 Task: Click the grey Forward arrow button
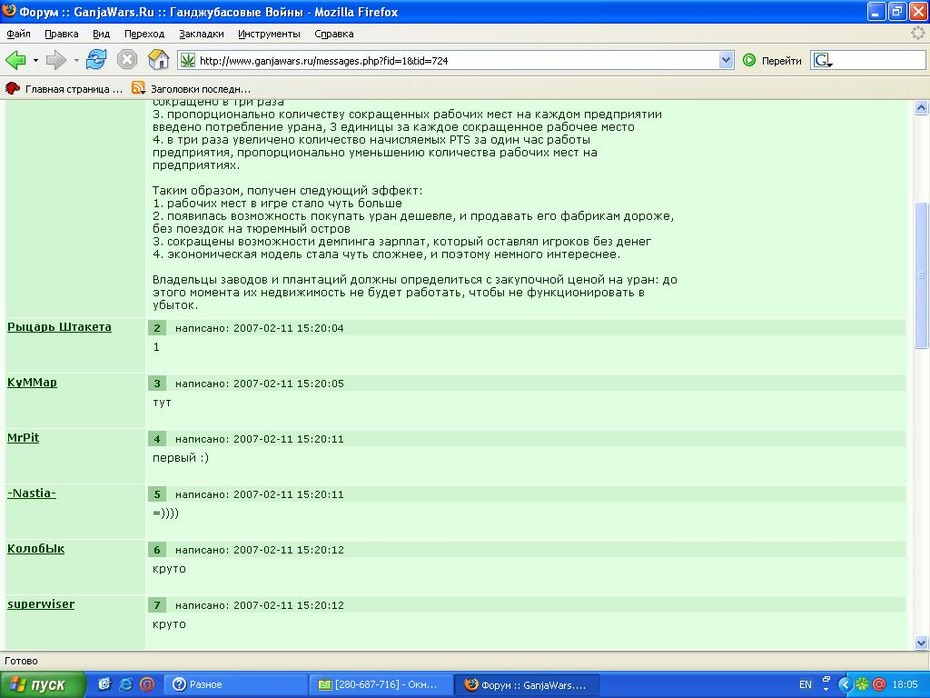pos(56,60)
